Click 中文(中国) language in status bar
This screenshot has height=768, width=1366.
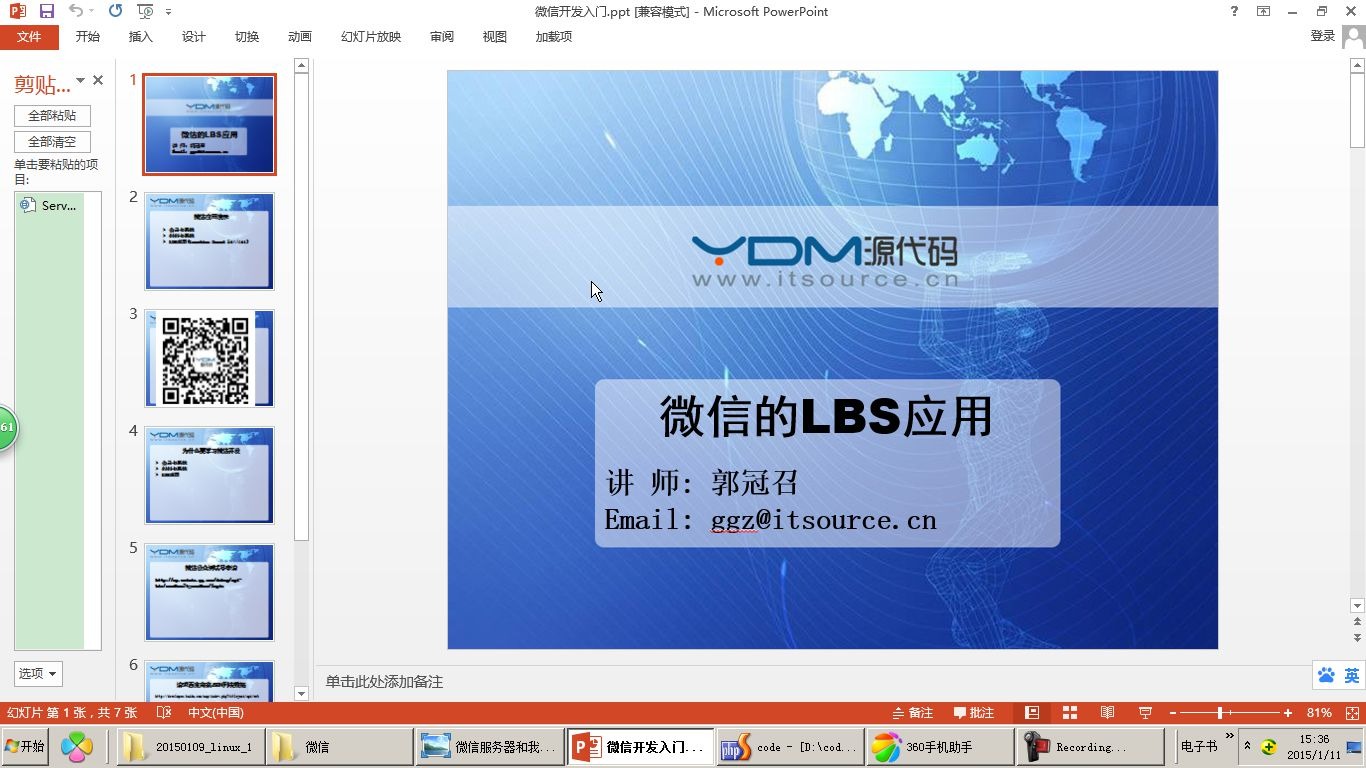pyautogui.click(x=216, y=713)
